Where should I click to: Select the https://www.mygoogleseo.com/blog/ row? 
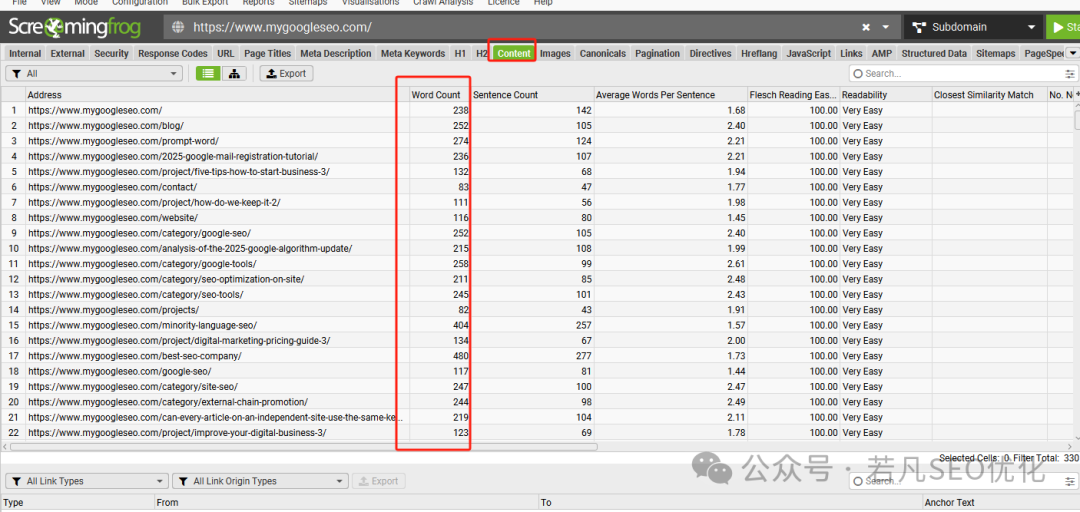tap(536, 125)
